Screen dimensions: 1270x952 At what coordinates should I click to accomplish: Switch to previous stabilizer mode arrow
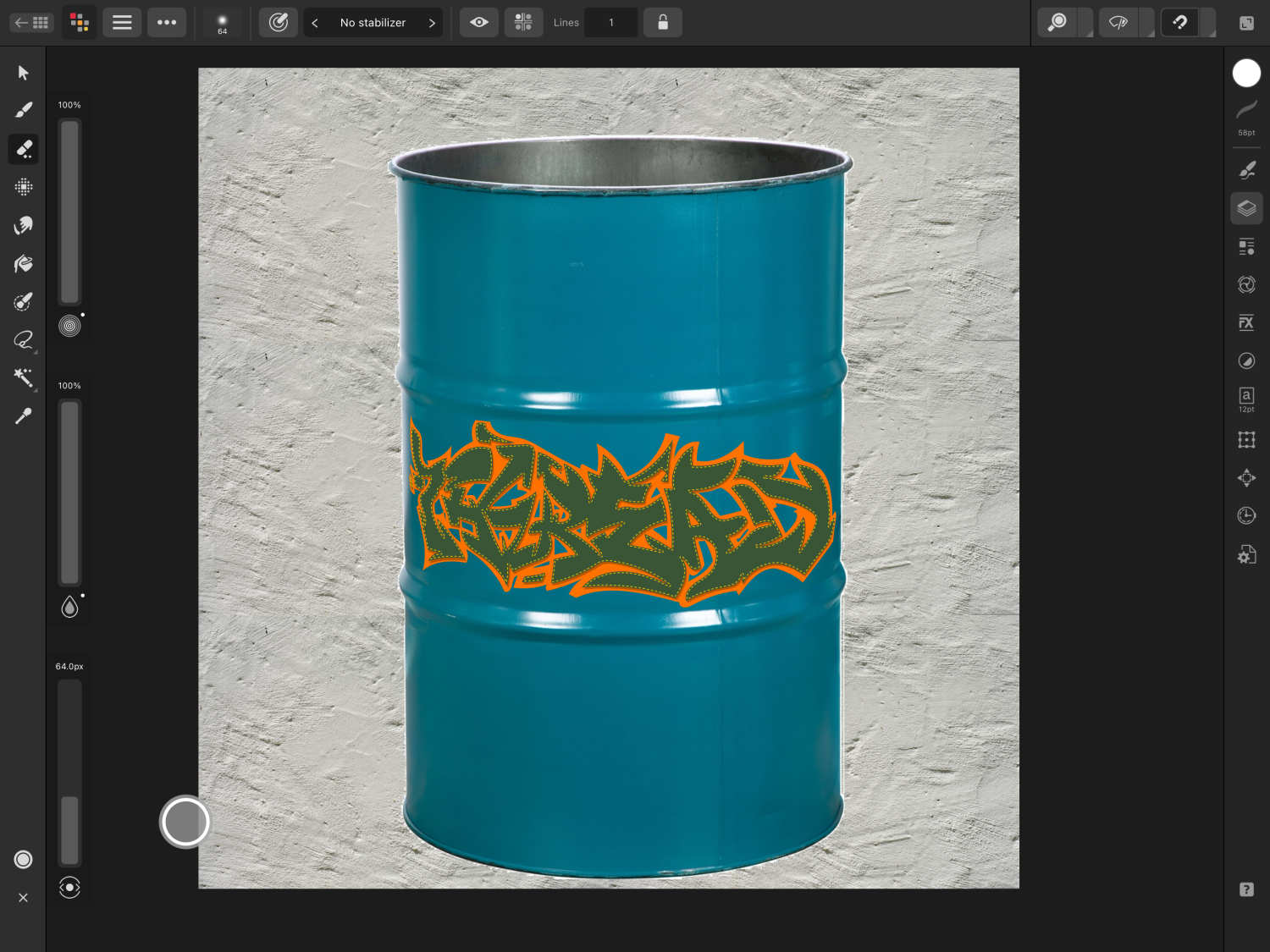coord(315,23)
